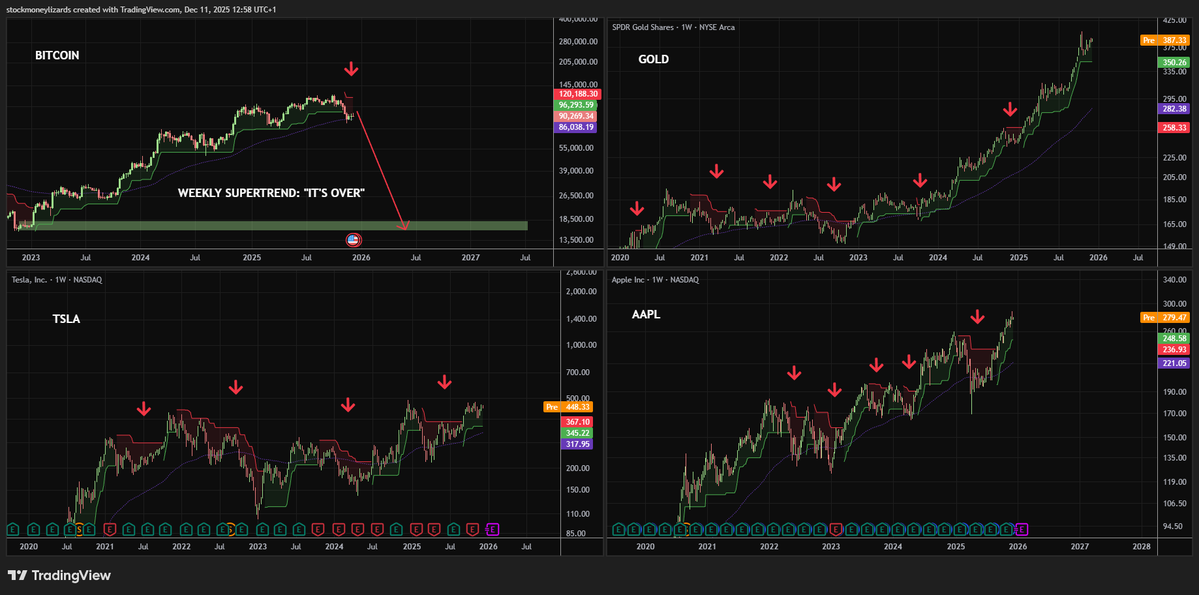Click 2028 on the Apple time axis
Viewport: 1199px width, 595px height.
[x=1141, y=547]
